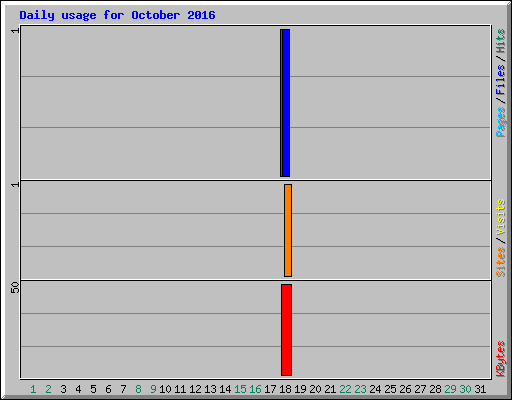The image size is (512, 400).
Task: Click the 'Sites' legend label
Action: (x=500, y=262)
